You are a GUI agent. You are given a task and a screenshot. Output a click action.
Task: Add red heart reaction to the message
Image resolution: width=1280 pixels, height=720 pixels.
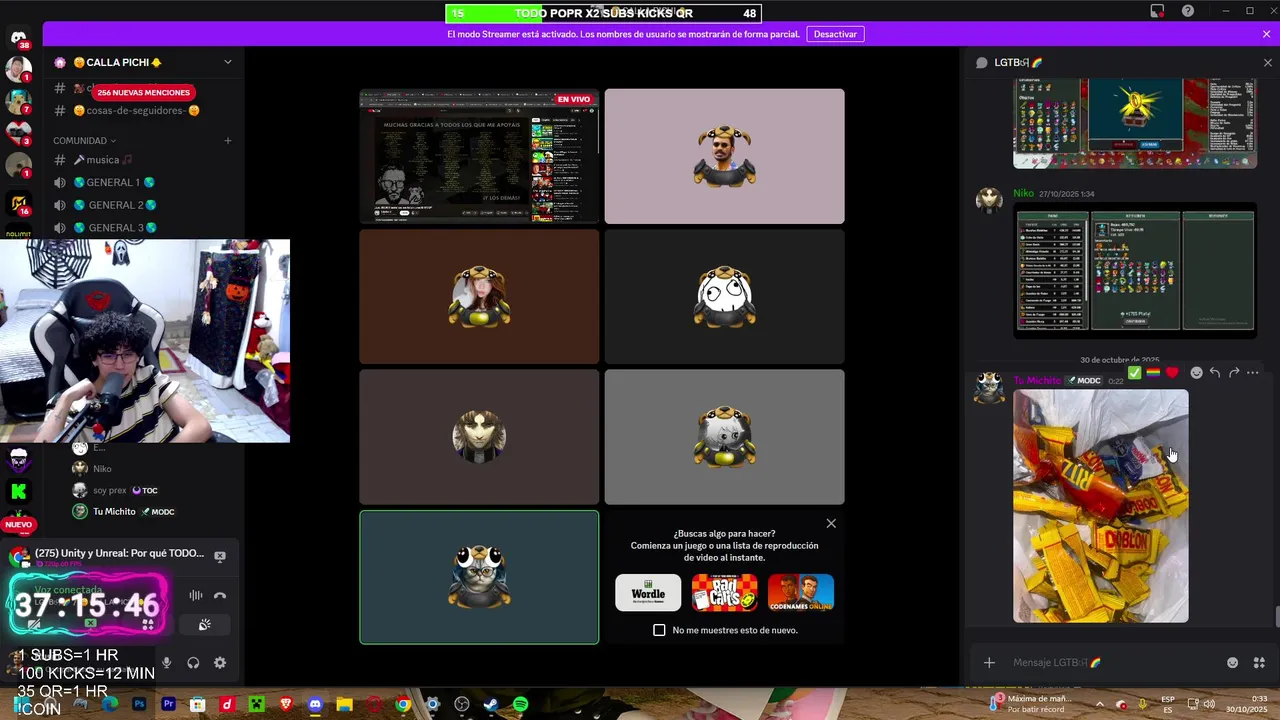coord(1172,373)
